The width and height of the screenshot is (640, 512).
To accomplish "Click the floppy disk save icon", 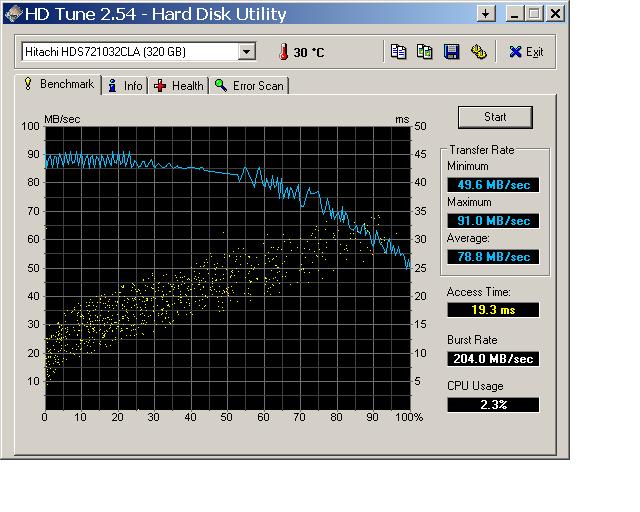I will pyautogui.click(x=452, y=52).
